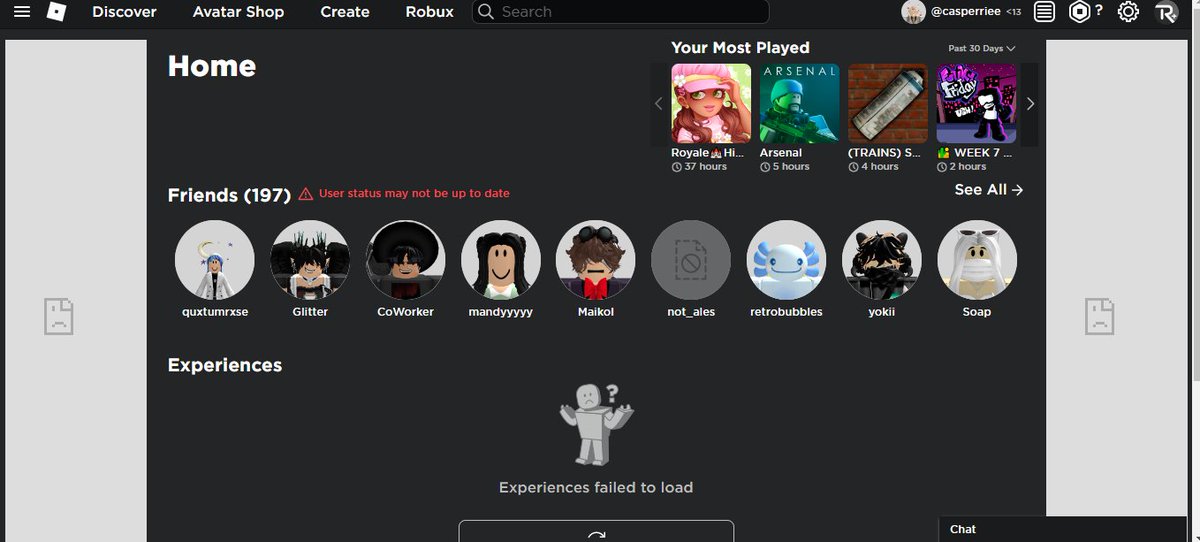The height and width of the screenshot is (542, 1200).
Task: Click the Roblox logo icon
Action: [x=56, y=12]
